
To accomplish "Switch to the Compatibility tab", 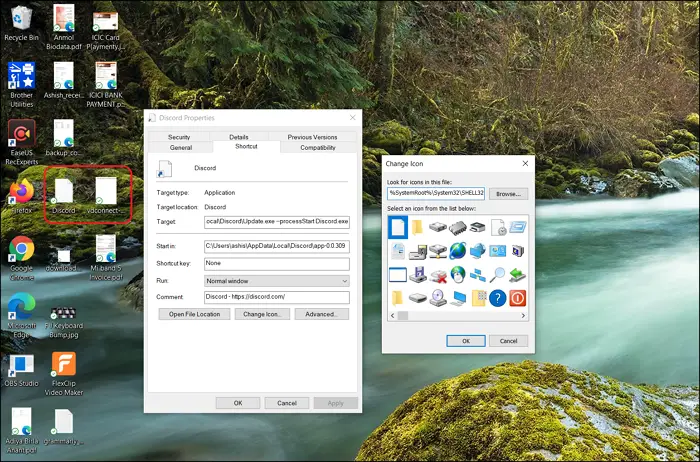I will [x=318, y=147].
